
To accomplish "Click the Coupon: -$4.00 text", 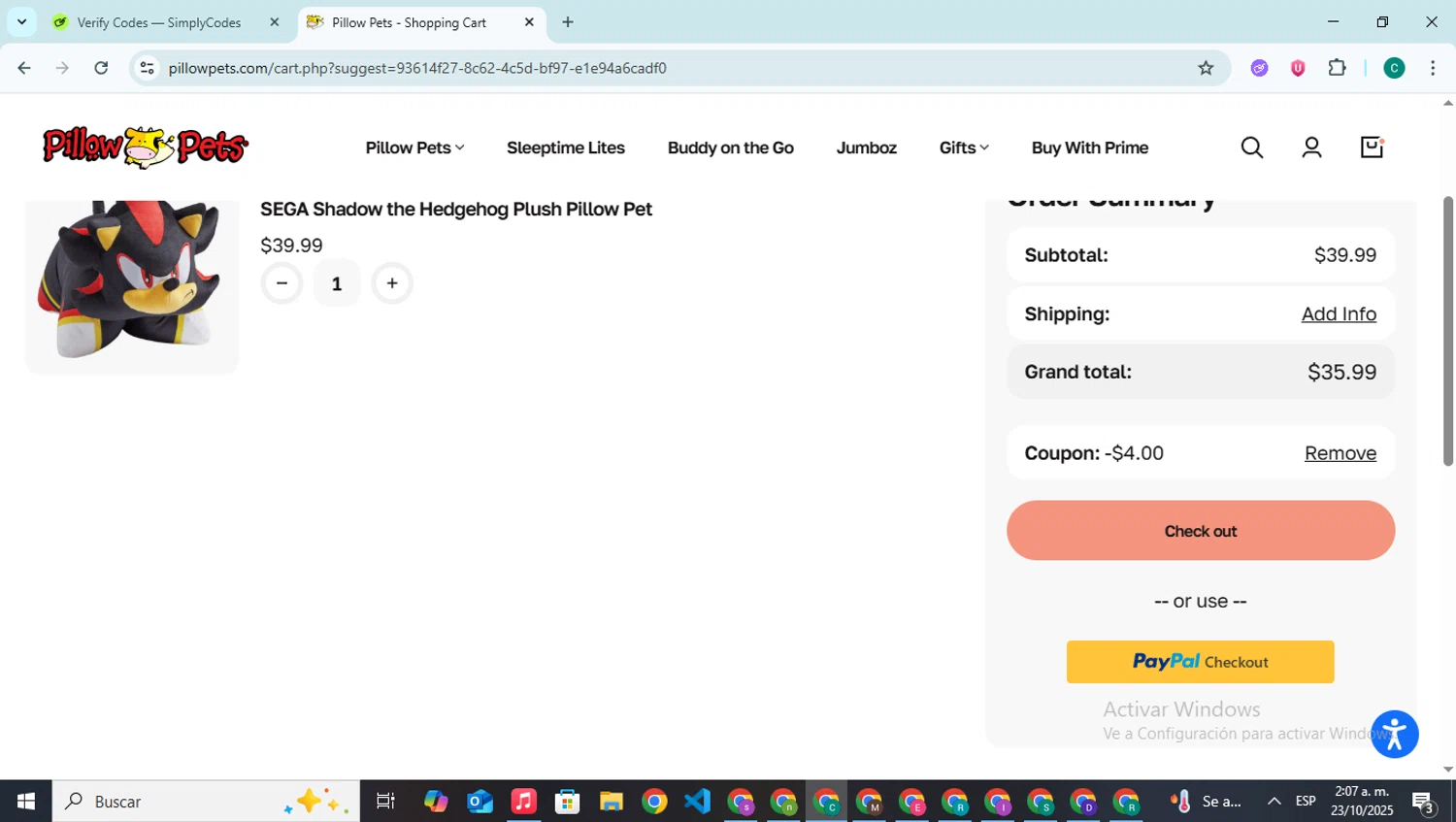I will point(1094,453).
